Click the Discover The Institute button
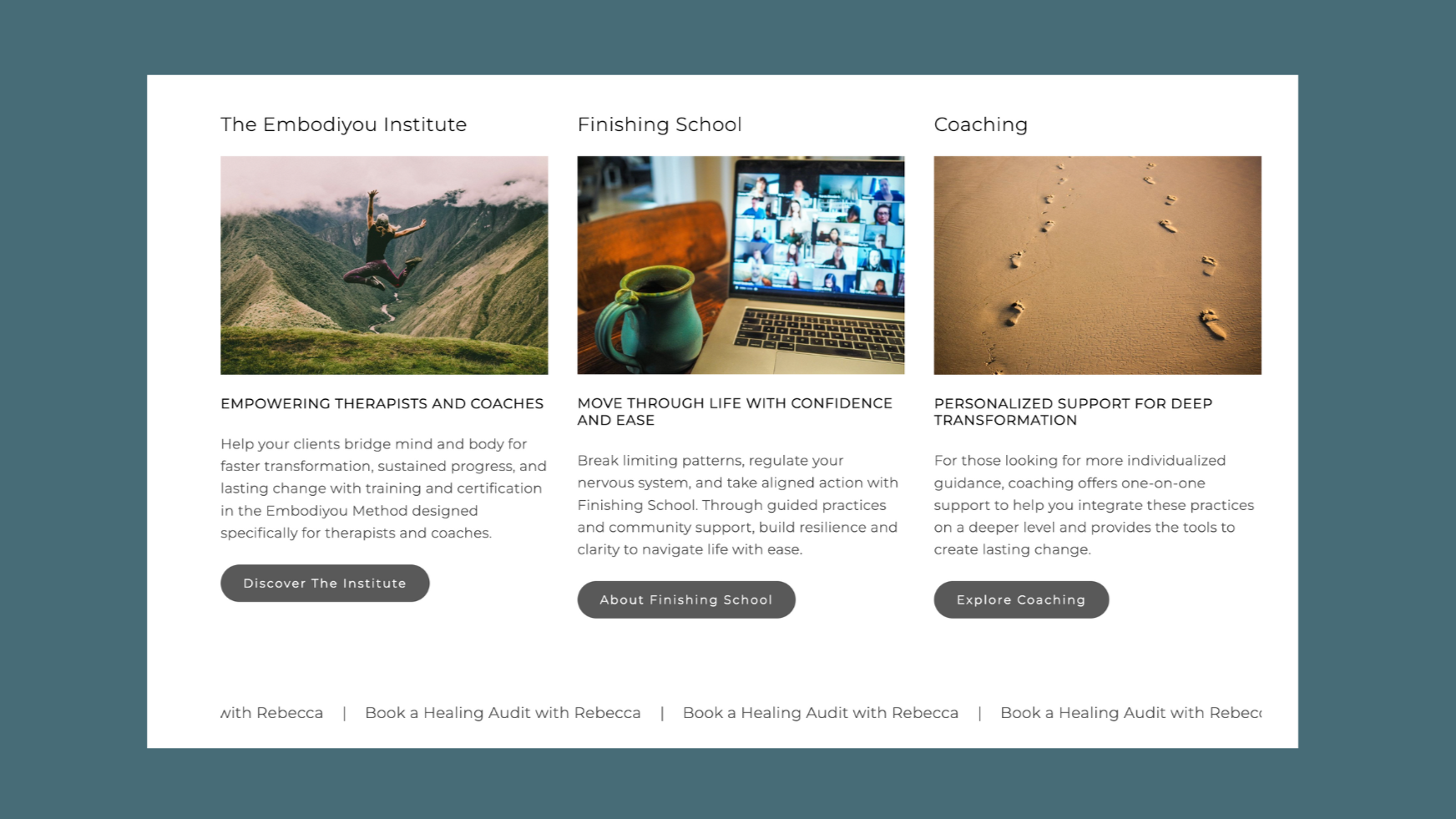 tap(325, 583)
